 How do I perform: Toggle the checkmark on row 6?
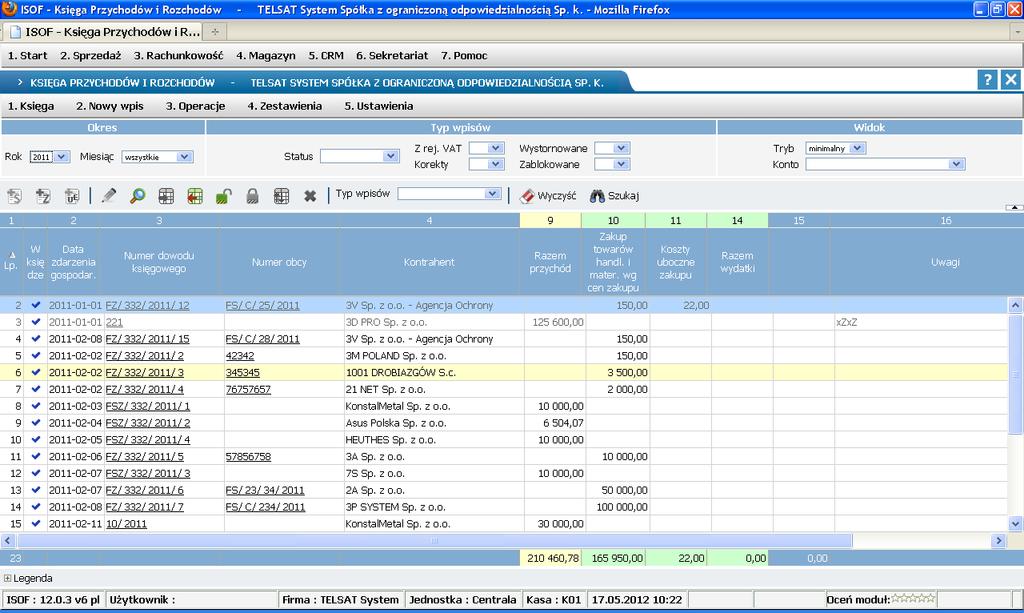coord(36,372)
